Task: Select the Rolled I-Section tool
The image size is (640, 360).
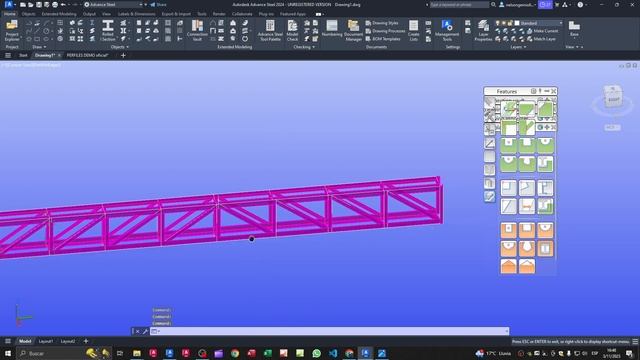Action: tap(108, 31)
